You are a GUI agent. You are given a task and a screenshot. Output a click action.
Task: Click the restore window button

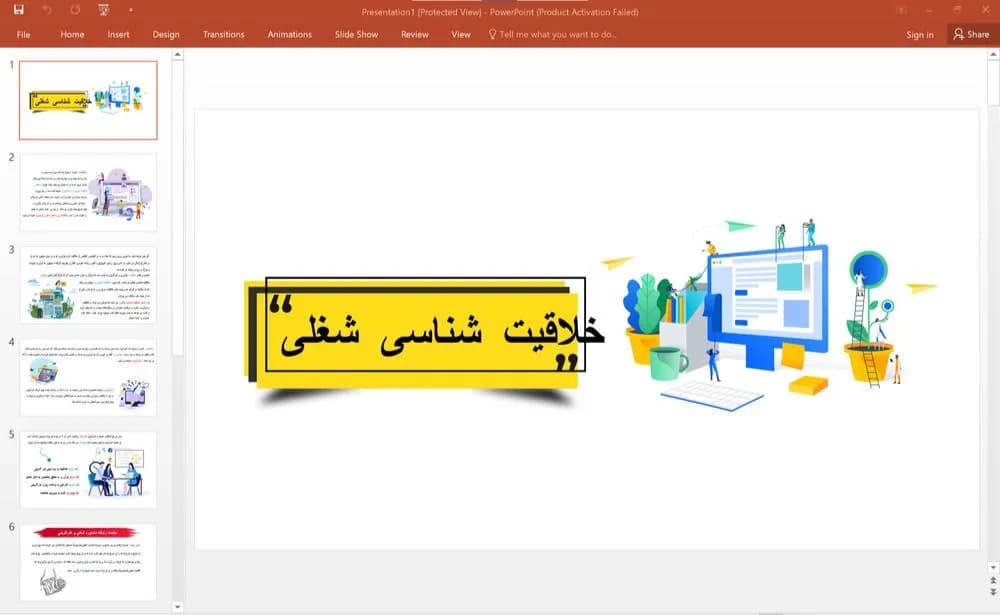point(957,10)
